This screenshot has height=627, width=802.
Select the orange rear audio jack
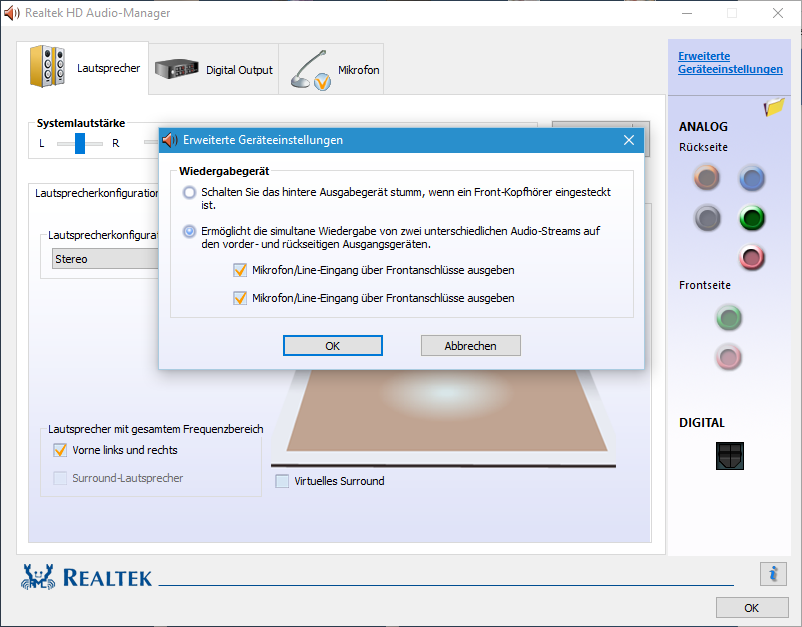click(x=707, y=178)
